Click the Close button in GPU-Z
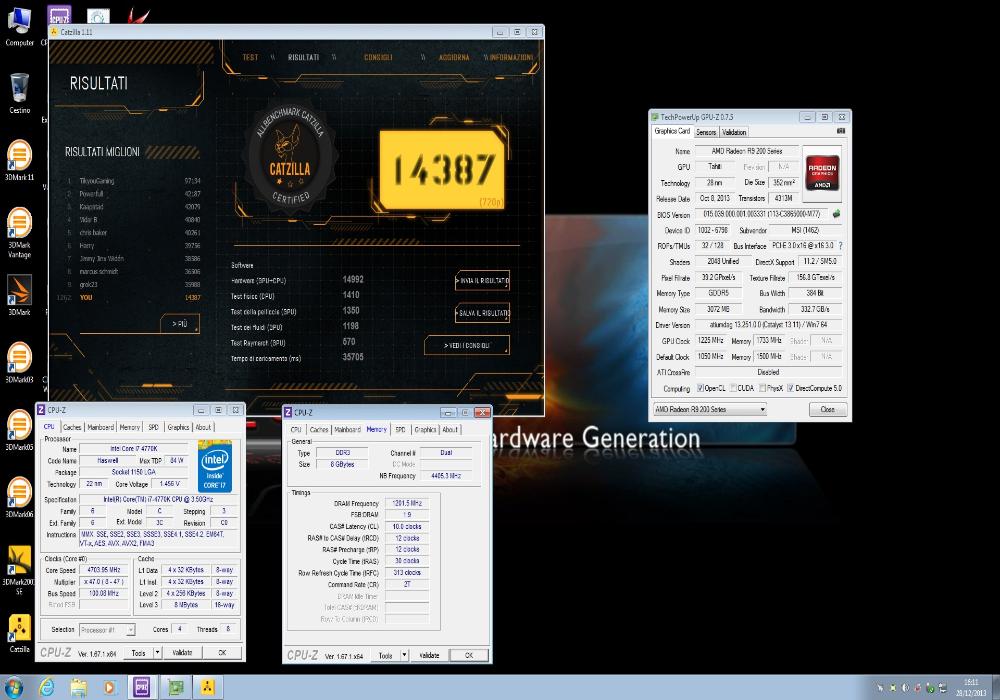Screen dimensions: 1000x700 point(828,409)
